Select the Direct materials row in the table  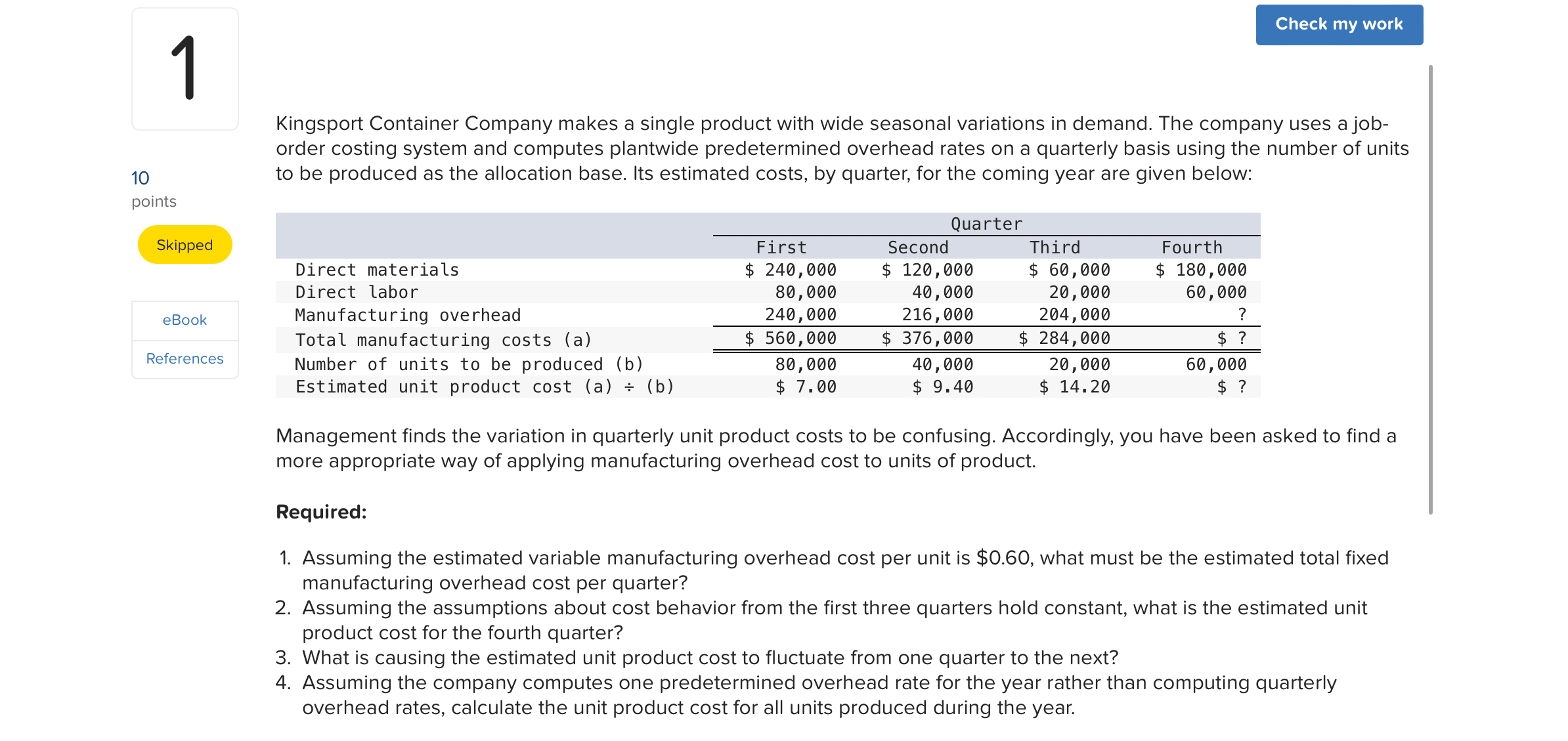[x=376, y=269]
